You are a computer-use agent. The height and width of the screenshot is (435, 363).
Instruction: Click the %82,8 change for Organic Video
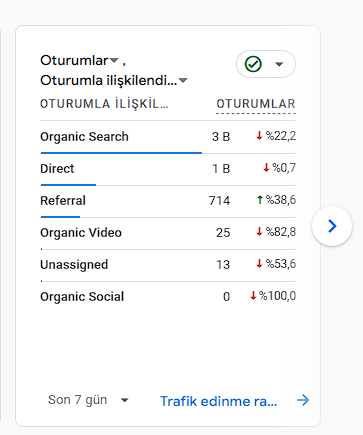tap(276, 232)
